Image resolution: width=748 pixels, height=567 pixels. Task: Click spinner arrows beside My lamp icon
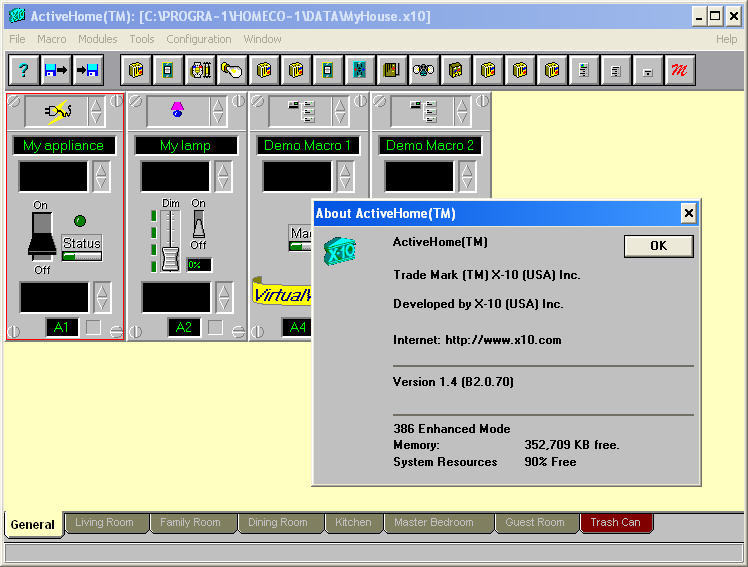tap(218, 110)
